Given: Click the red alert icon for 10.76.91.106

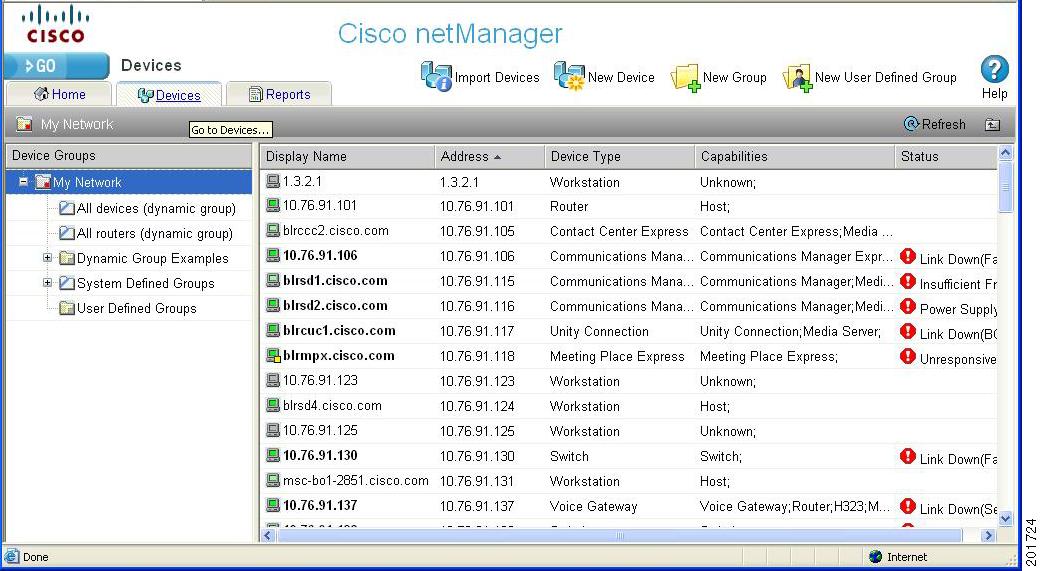Looking at the screenshot, I should tap(907, 257).
